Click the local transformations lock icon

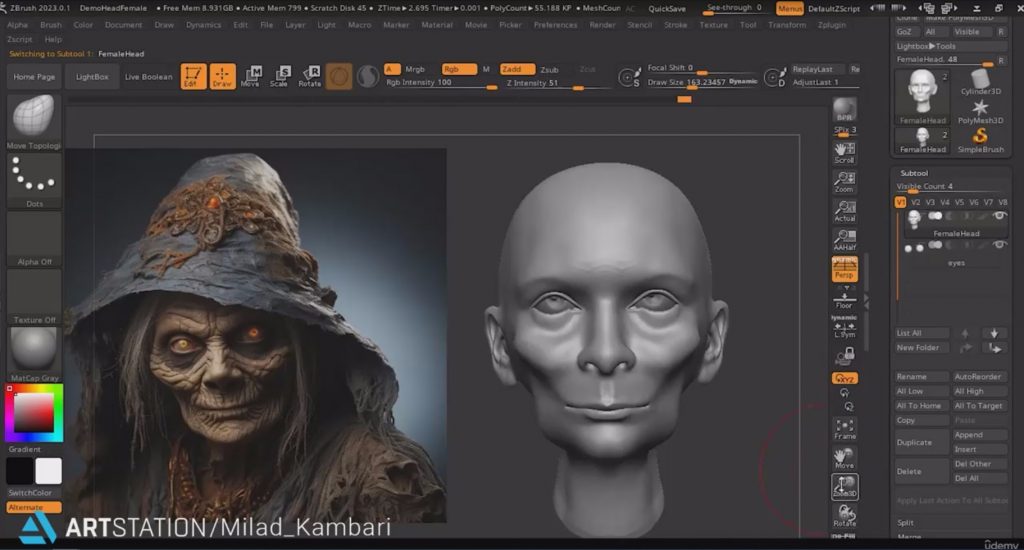coord(844,356)
